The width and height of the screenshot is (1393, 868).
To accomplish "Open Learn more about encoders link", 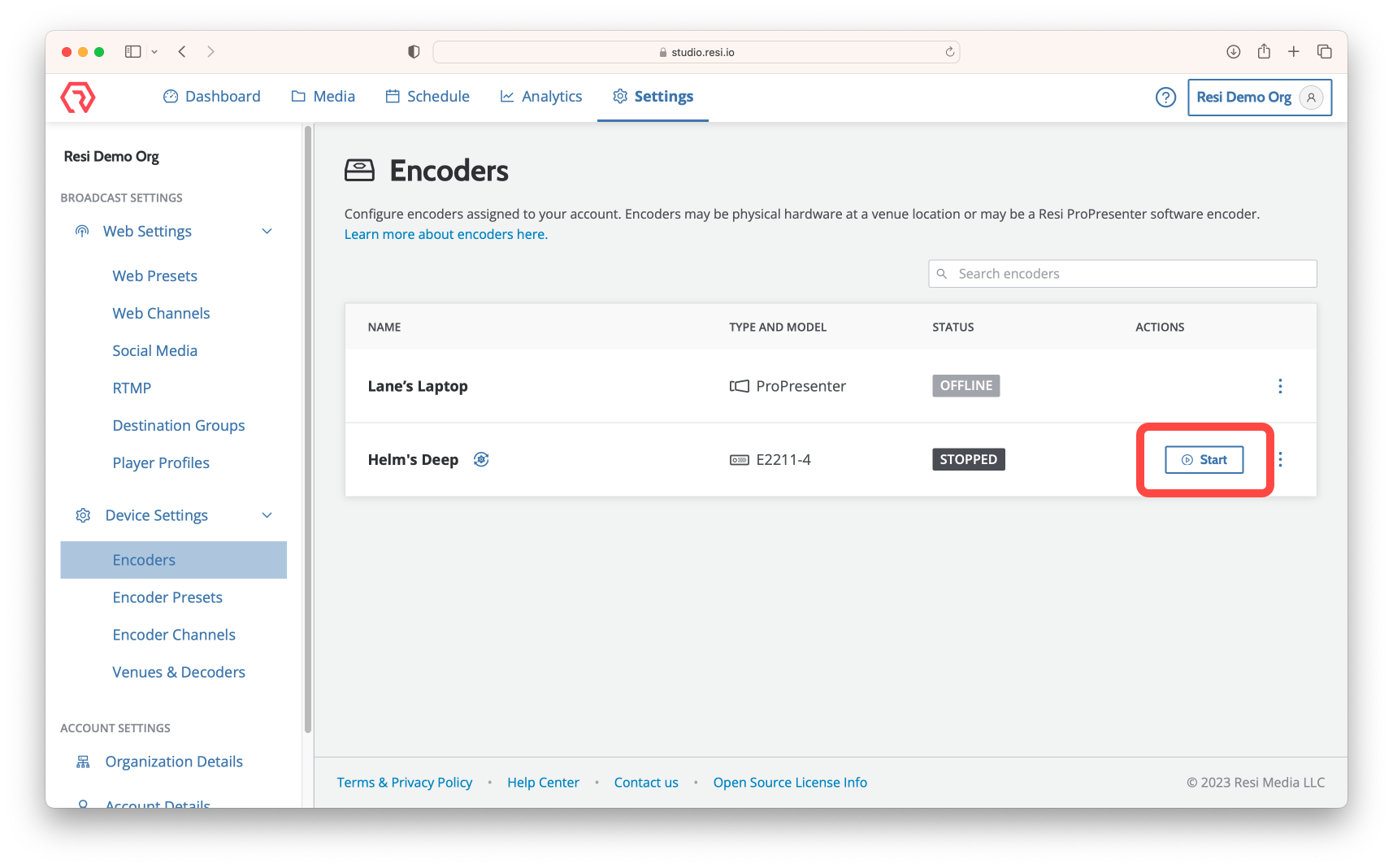I will pos(445,234).
